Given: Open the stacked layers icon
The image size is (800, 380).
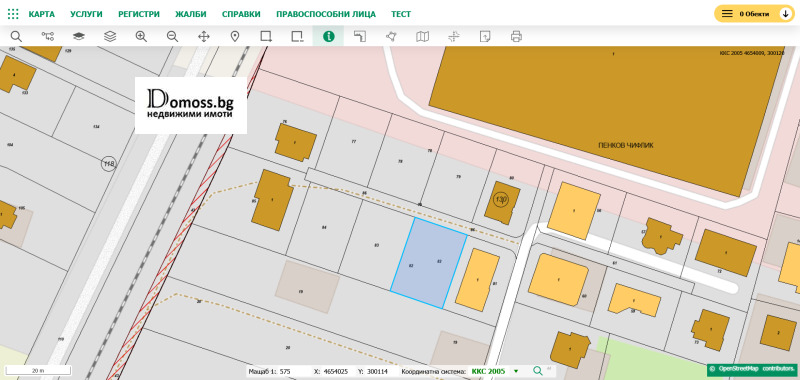Looking at the screenshot, I should (x=110, y=36).
